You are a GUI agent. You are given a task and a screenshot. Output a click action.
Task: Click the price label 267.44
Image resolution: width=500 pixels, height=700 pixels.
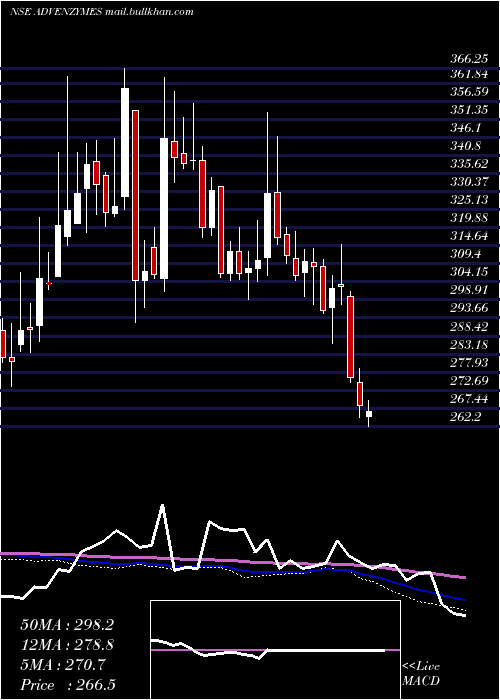[469, 398]
